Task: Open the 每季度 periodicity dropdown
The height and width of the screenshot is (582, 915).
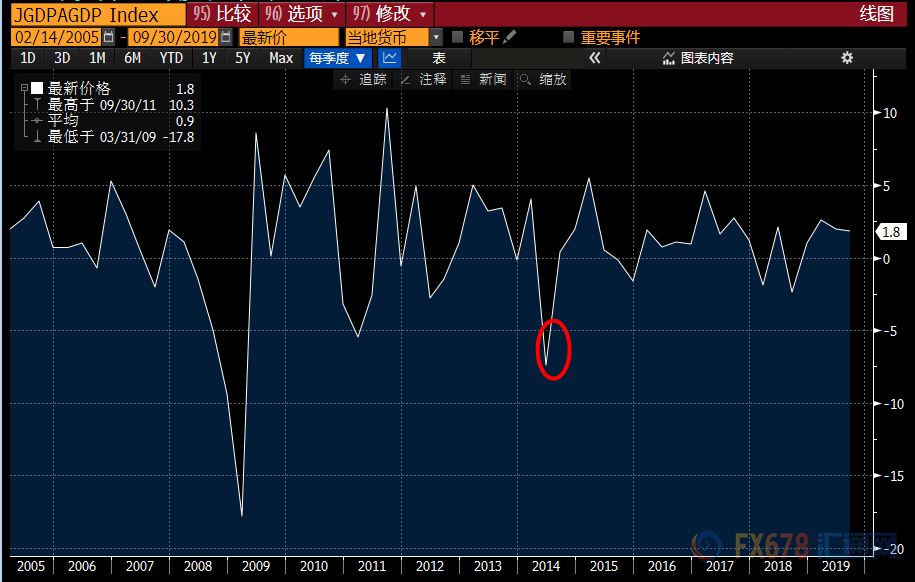Action: click(x=337, y=58)
